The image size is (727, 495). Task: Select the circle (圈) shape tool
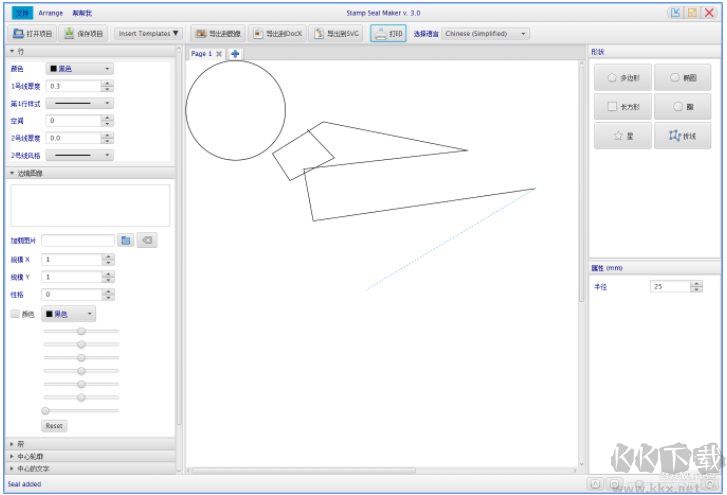point(683,106)
